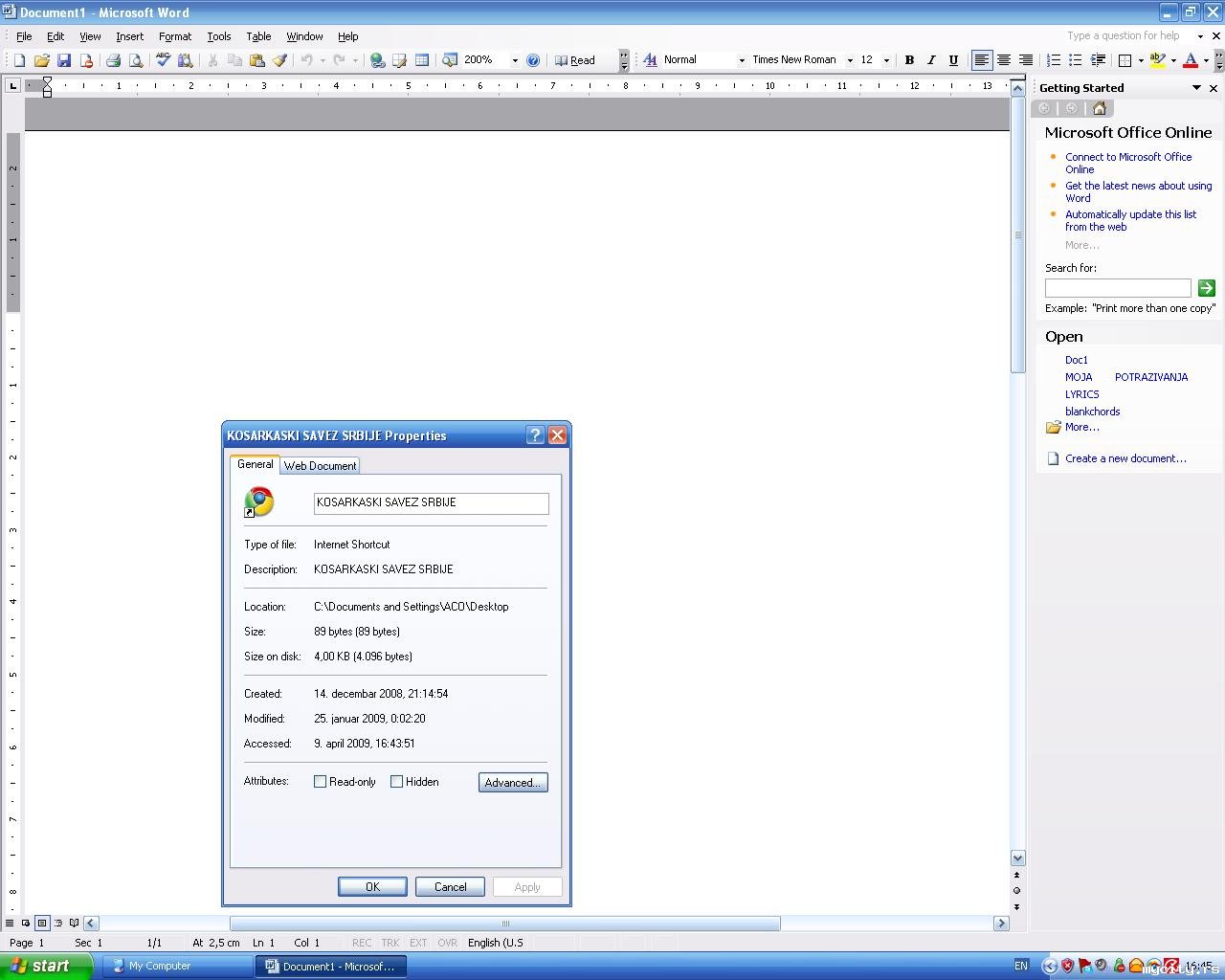Expand the Borders dropdown arrow
Viewport: 1225px width, 980px height.
tap(1141, 60)
